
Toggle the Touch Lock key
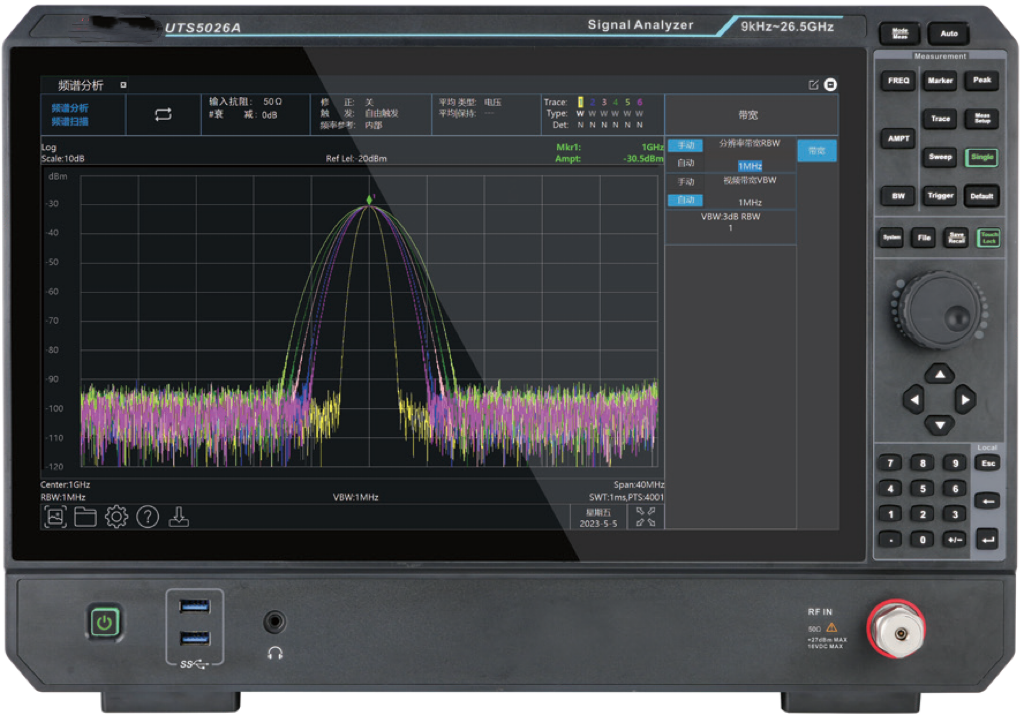pos(988,238)
